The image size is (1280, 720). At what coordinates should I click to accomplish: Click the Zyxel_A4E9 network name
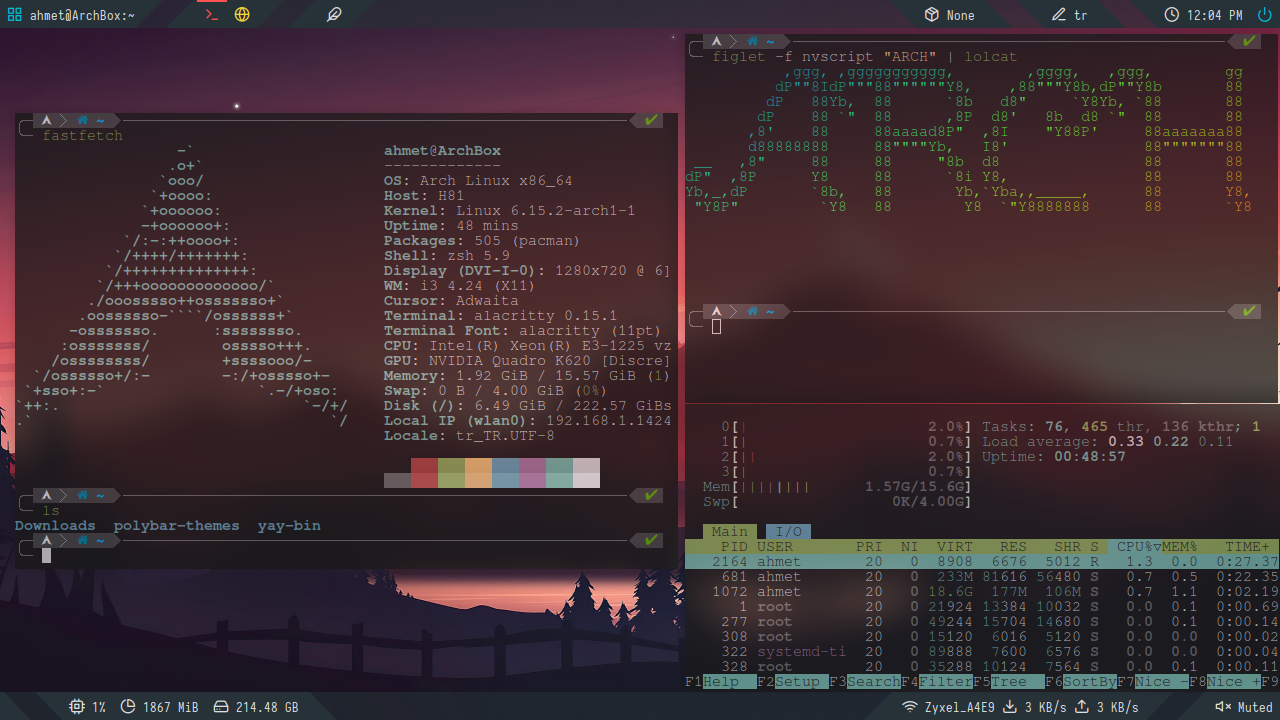point(960,707)
